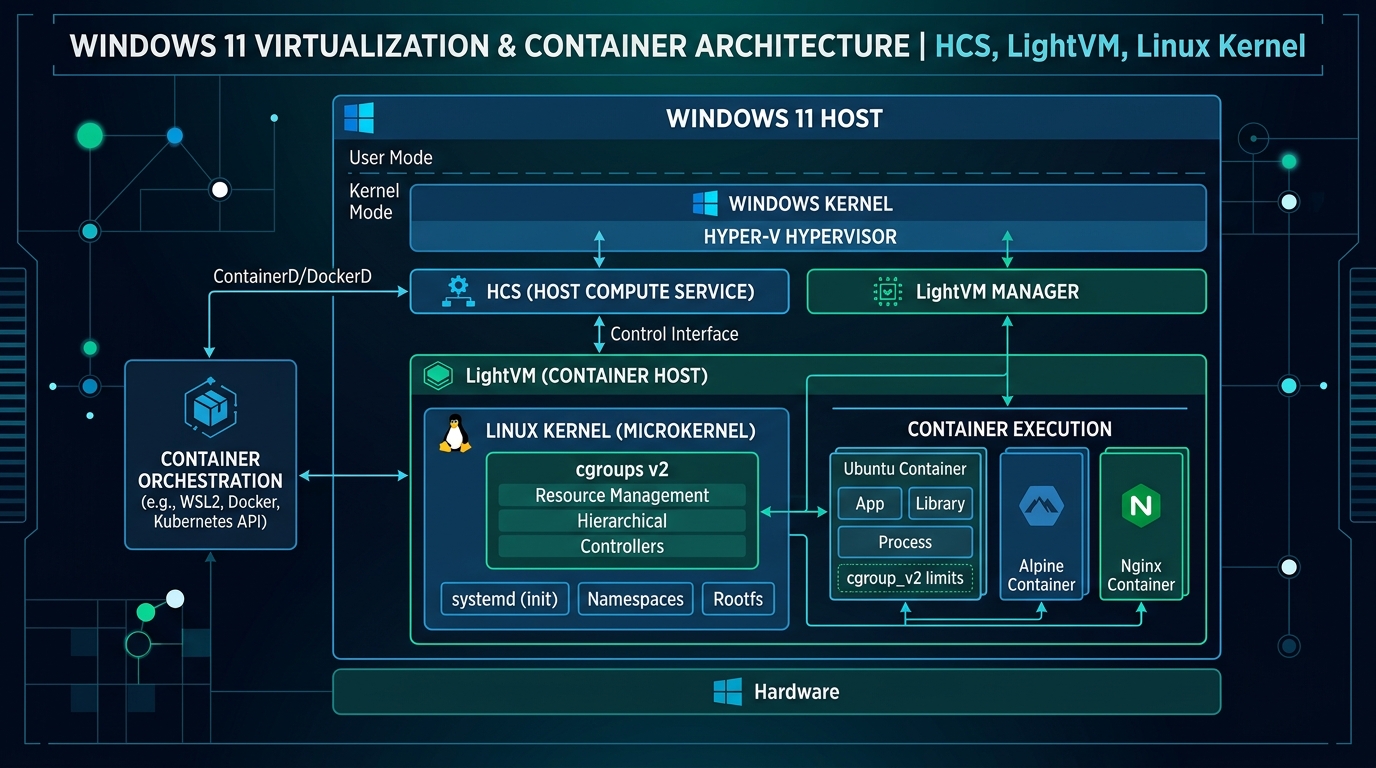Image resolution: width=1376 pixels, height=768 pixels.
Task: Click the green Nginx N logo
Action: (1140, 506)
